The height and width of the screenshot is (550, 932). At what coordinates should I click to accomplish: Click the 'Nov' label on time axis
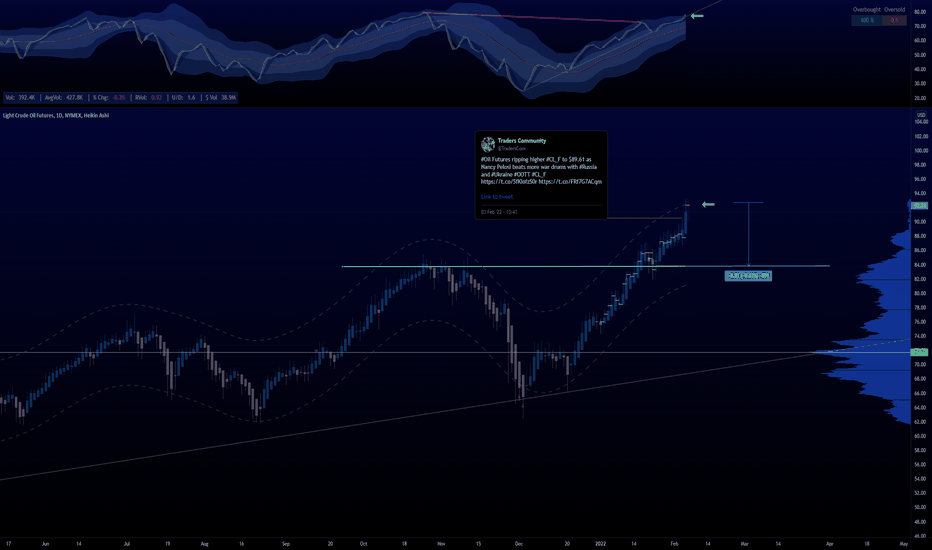(x=441, y=543)
